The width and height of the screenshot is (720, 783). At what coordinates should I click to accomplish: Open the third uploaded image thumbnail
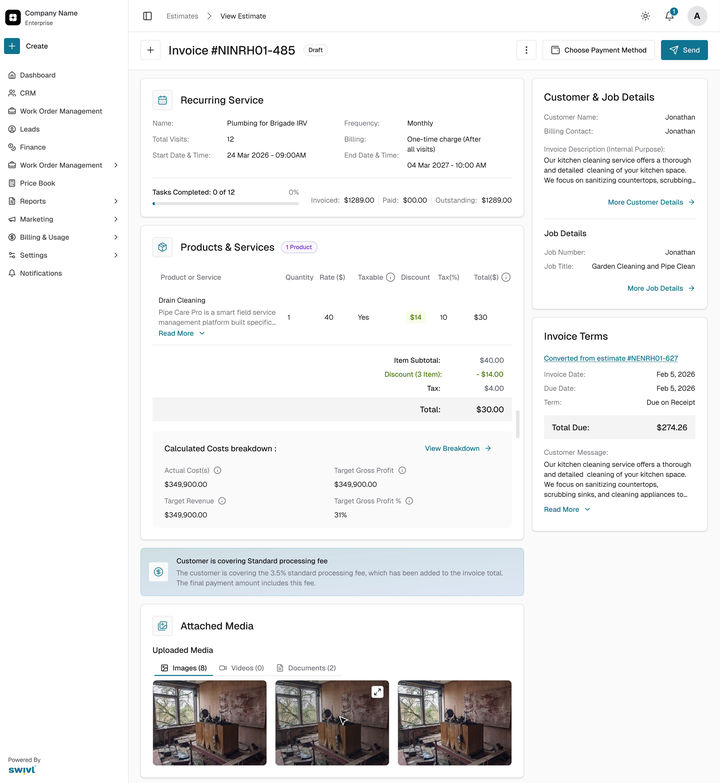[x=454, y=723]
